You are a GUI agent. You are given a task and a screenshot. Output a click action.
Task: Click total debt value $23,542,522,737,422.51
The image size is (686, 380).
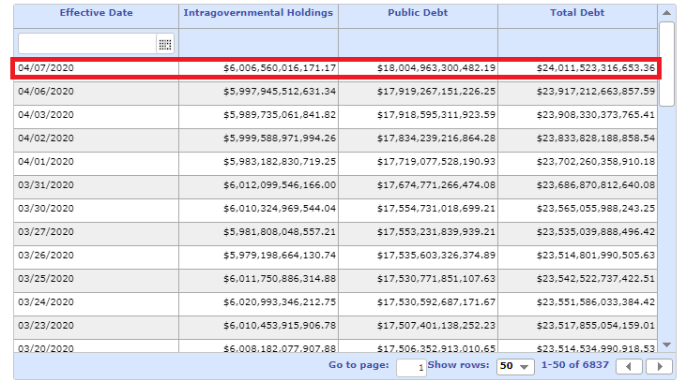tap(596, 279)
